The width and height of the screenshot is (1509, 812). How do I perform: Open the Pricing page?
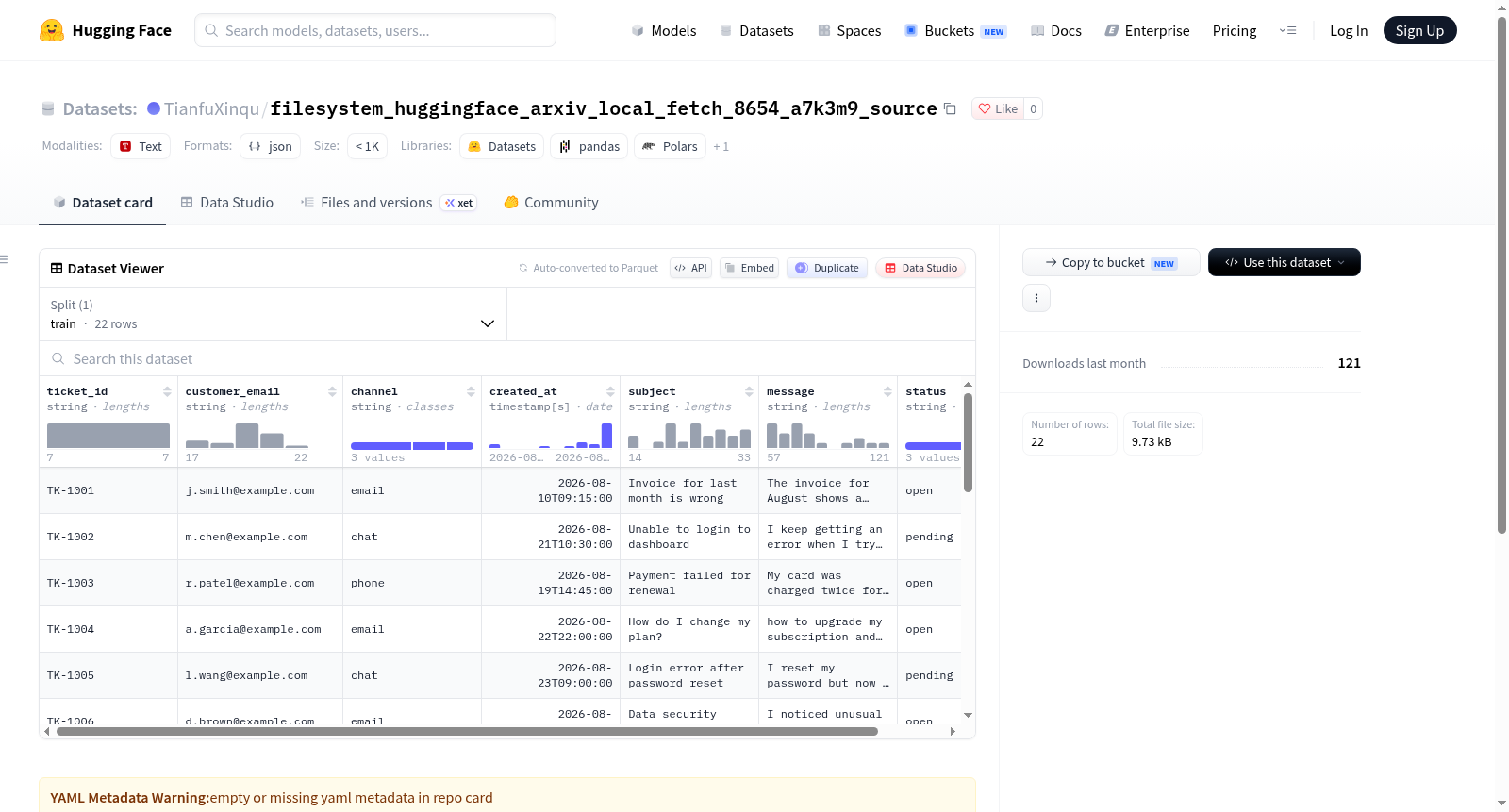(1235, 30)
